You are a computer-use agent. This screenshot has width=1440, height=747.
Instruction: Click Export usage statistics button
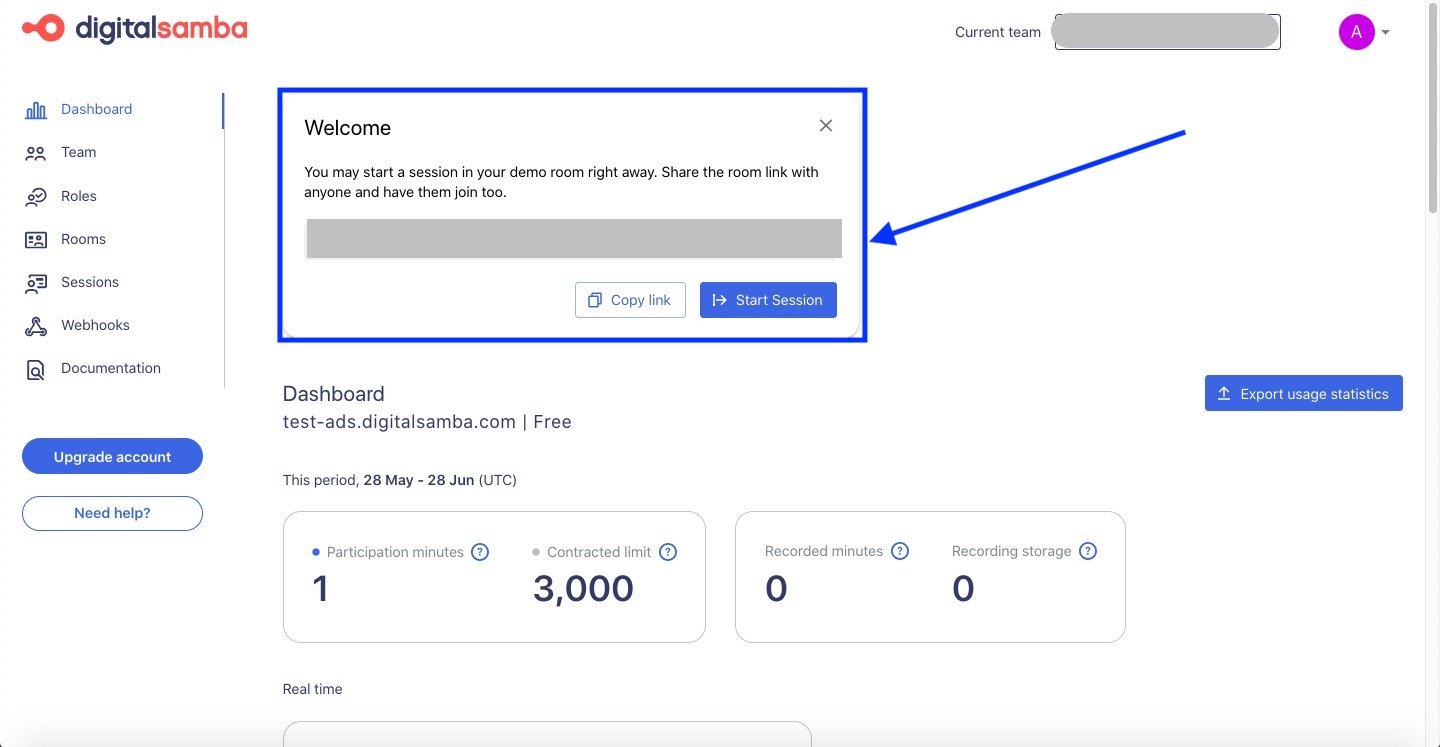(x=1304, y=393)
